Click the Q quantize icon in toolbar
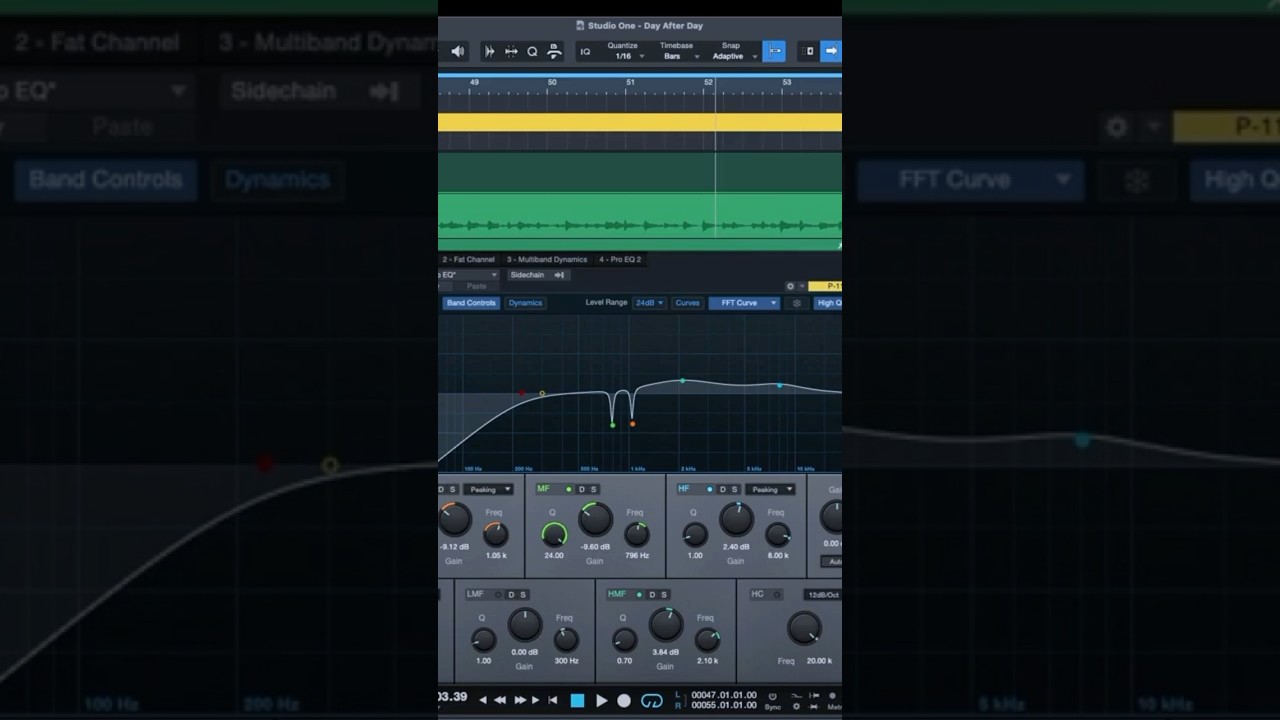The height and width of the screenshot is (720, 1280). [x=532, y=51]
